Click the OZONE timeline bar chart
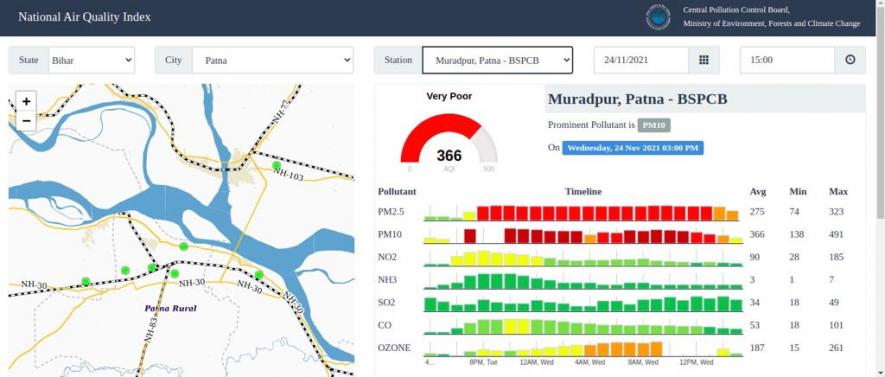Screen dimensions: 885x377 tap(583, 348)
